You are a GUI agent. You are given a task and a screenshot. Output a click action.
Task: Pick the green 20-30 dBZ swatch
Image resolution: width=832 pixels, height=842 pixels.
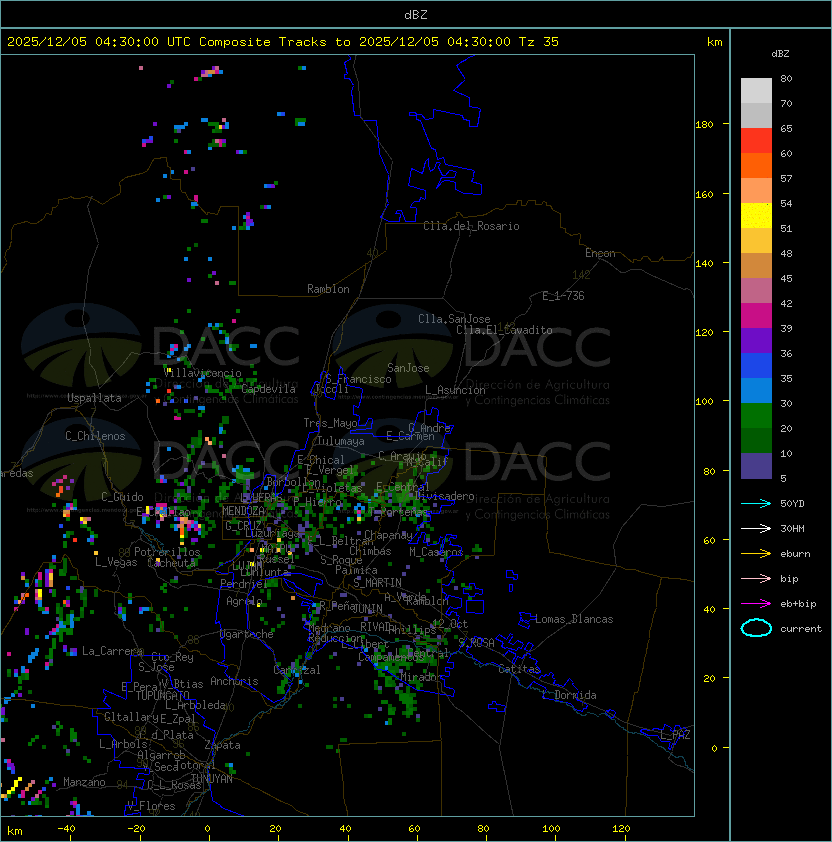coord(756,415)
